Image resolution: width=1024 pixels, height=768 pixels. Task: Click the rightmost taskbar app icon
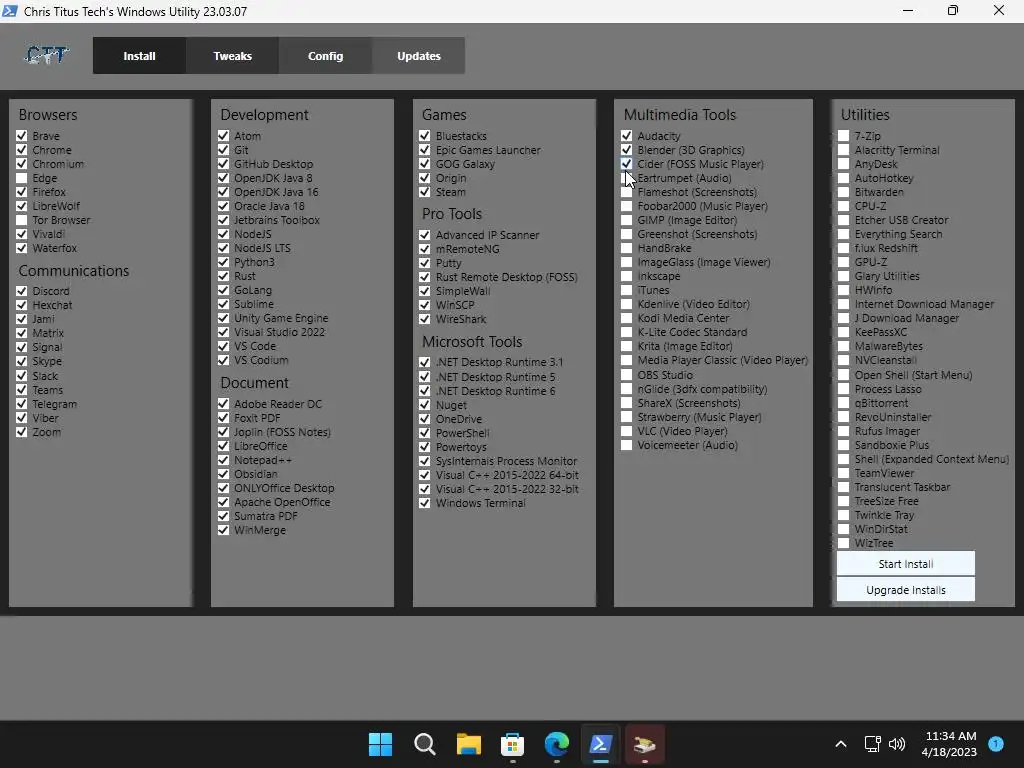click(x=645, y=744)
